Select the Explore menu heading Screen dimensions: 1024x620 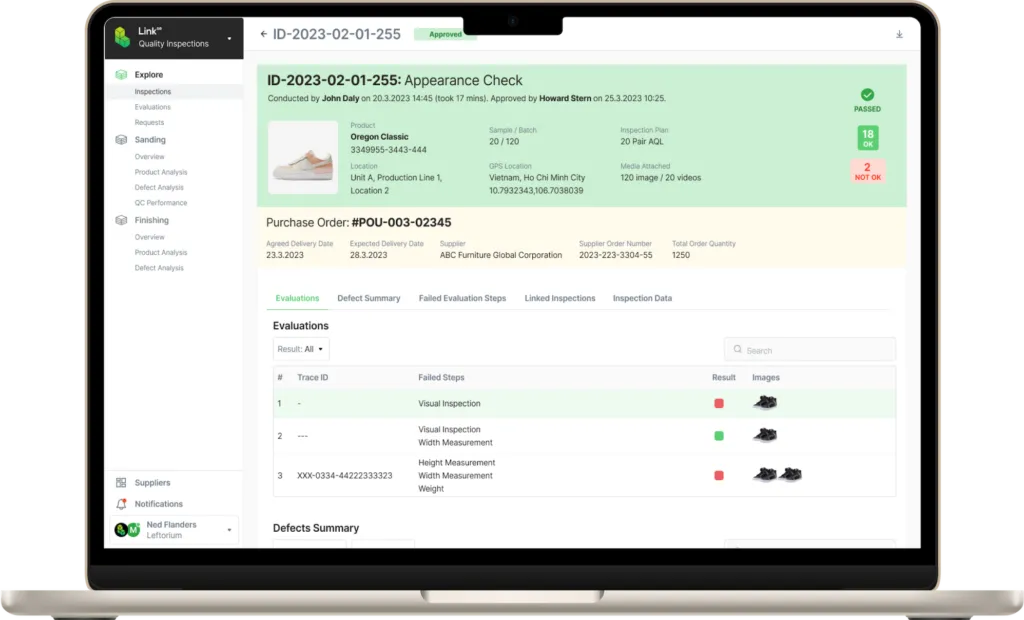pos(149,74)
